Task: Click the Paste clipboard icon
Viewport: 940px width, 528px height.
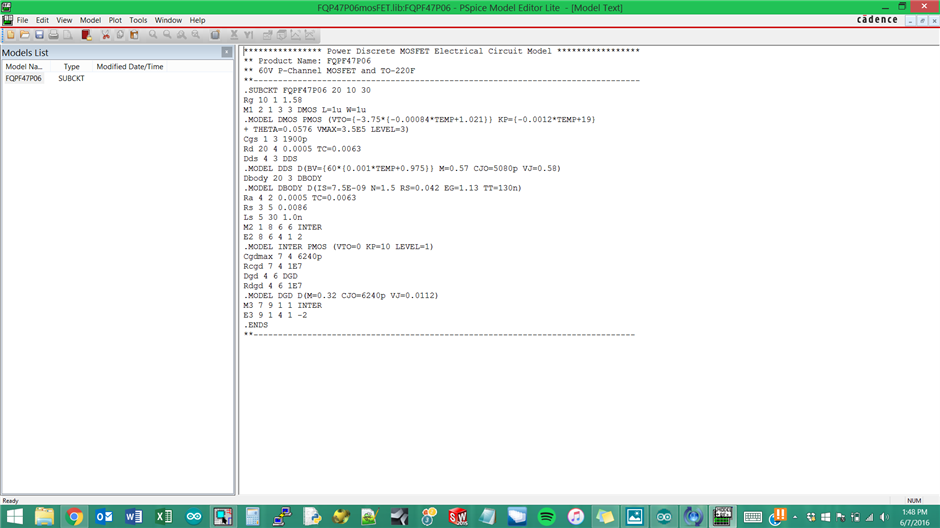Action: coord(134,35)
